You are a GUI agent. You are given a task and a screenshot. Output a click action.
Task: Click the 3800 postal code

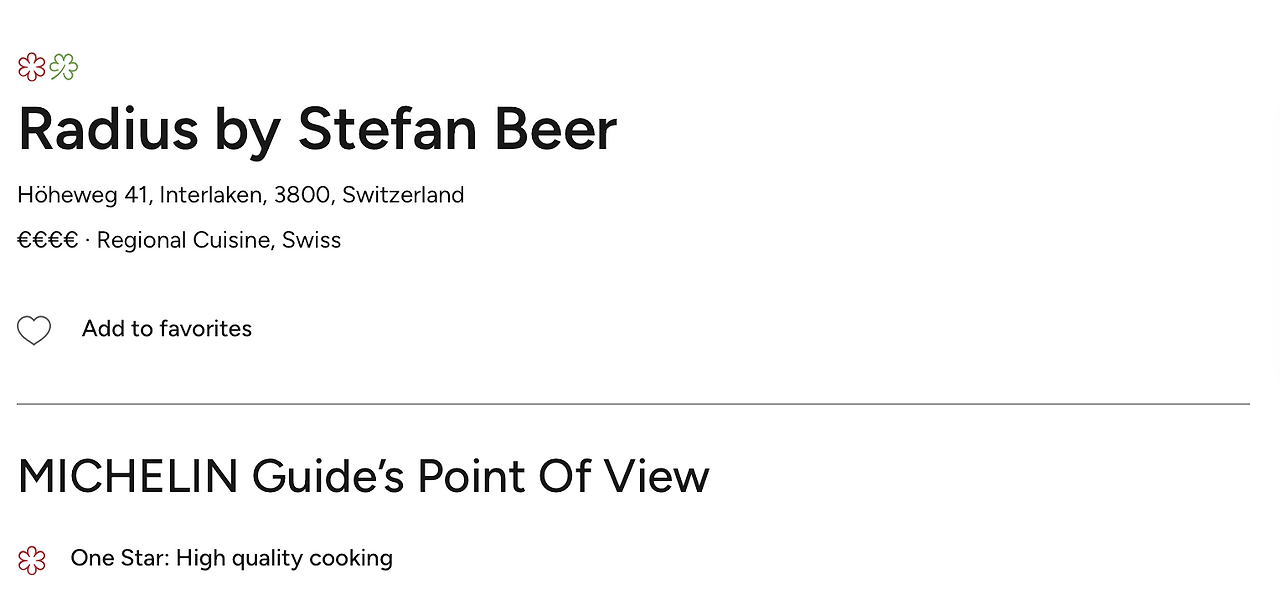click(302, 195)
